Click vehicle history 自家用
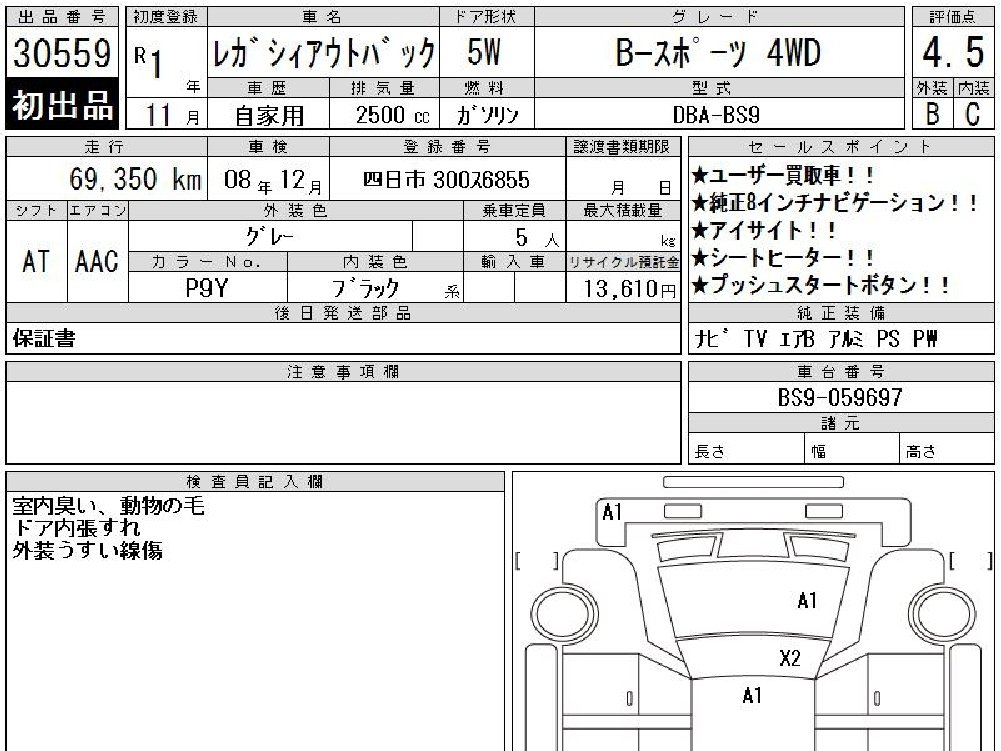This screenshot has width=1001, height=751. pos(269,116)
